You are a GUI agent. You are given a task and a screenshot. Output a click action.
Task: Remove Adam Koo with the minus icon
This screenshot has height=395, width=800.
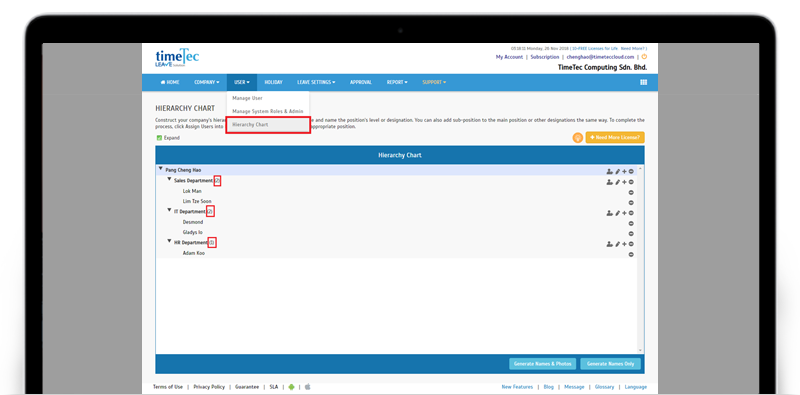pos(631,254)
